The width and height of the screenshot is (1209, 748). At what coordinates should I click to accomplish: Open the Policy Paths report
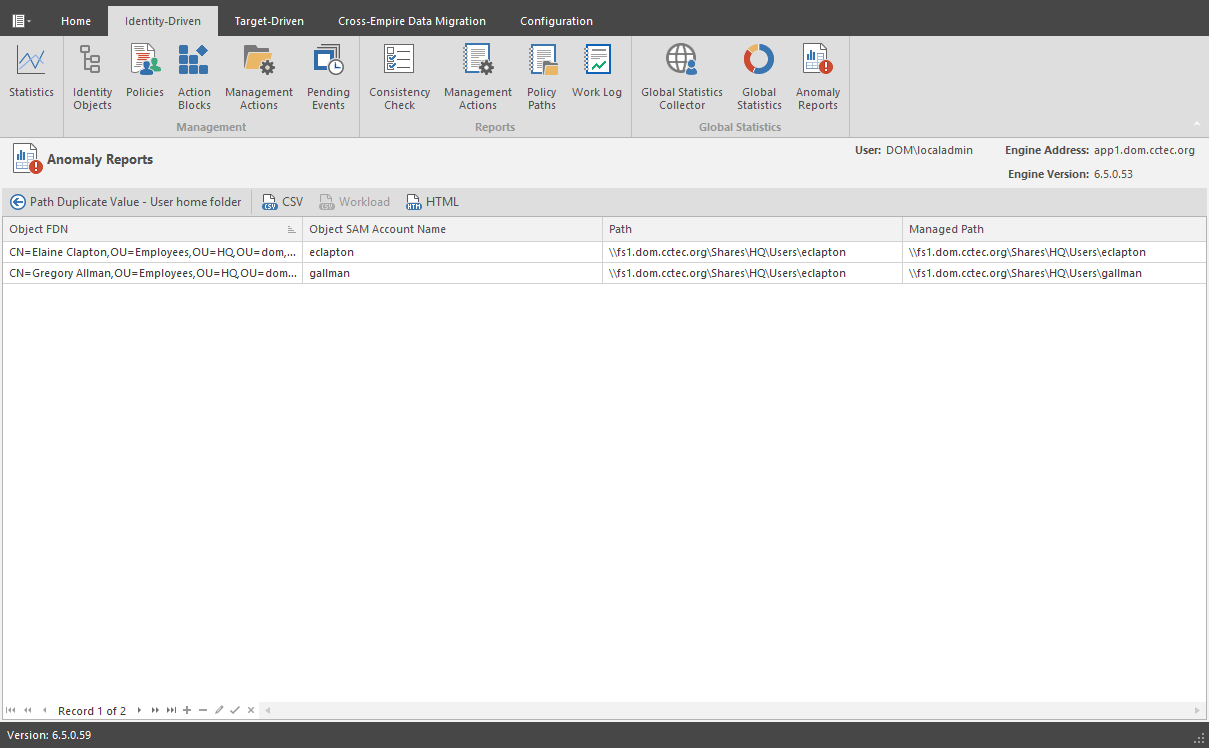pos(541,77)
